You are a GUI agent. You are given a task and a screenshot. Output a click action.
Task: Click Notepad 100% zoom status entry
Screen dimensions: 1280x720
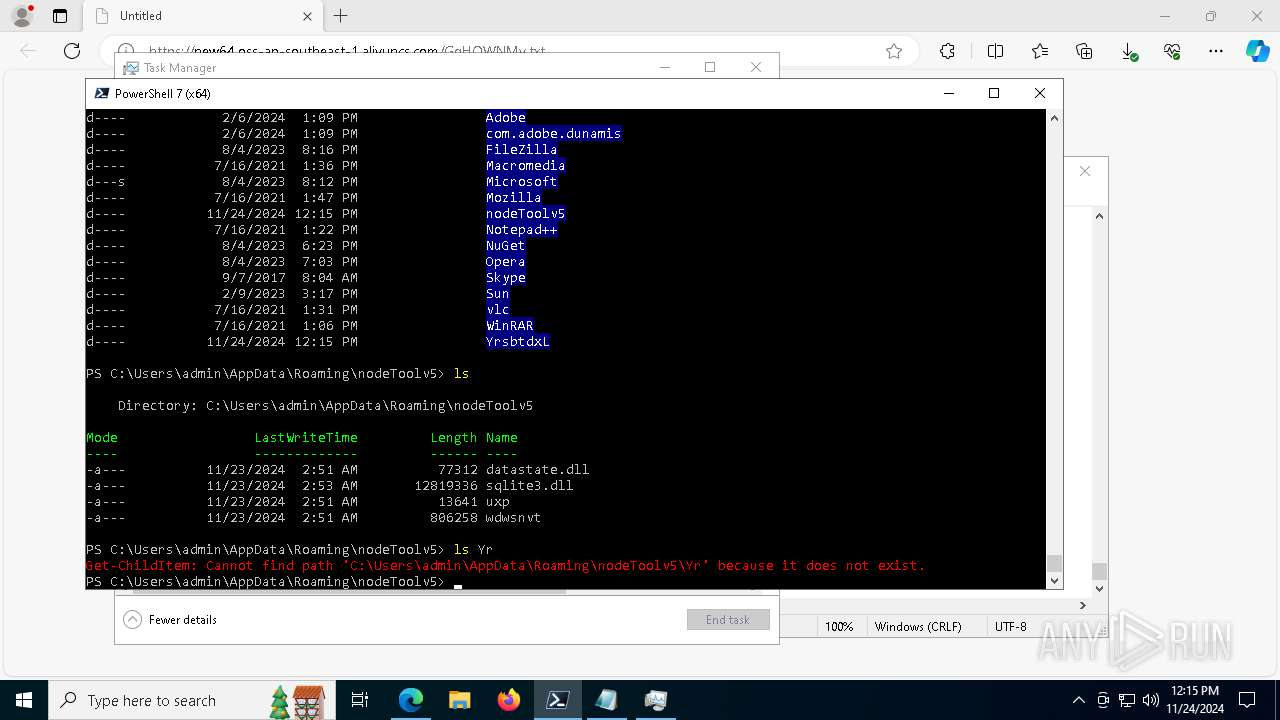839,627
